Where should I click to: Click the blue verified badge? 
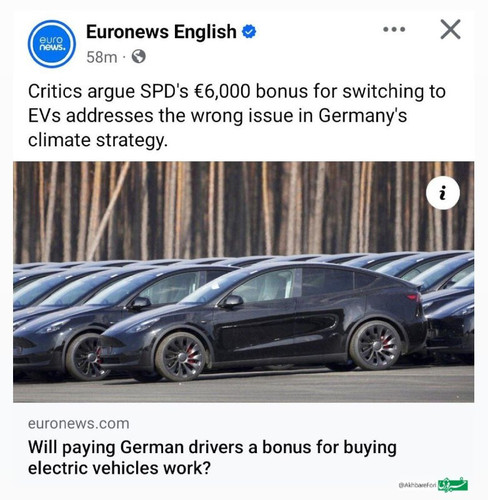coord(249,32)
